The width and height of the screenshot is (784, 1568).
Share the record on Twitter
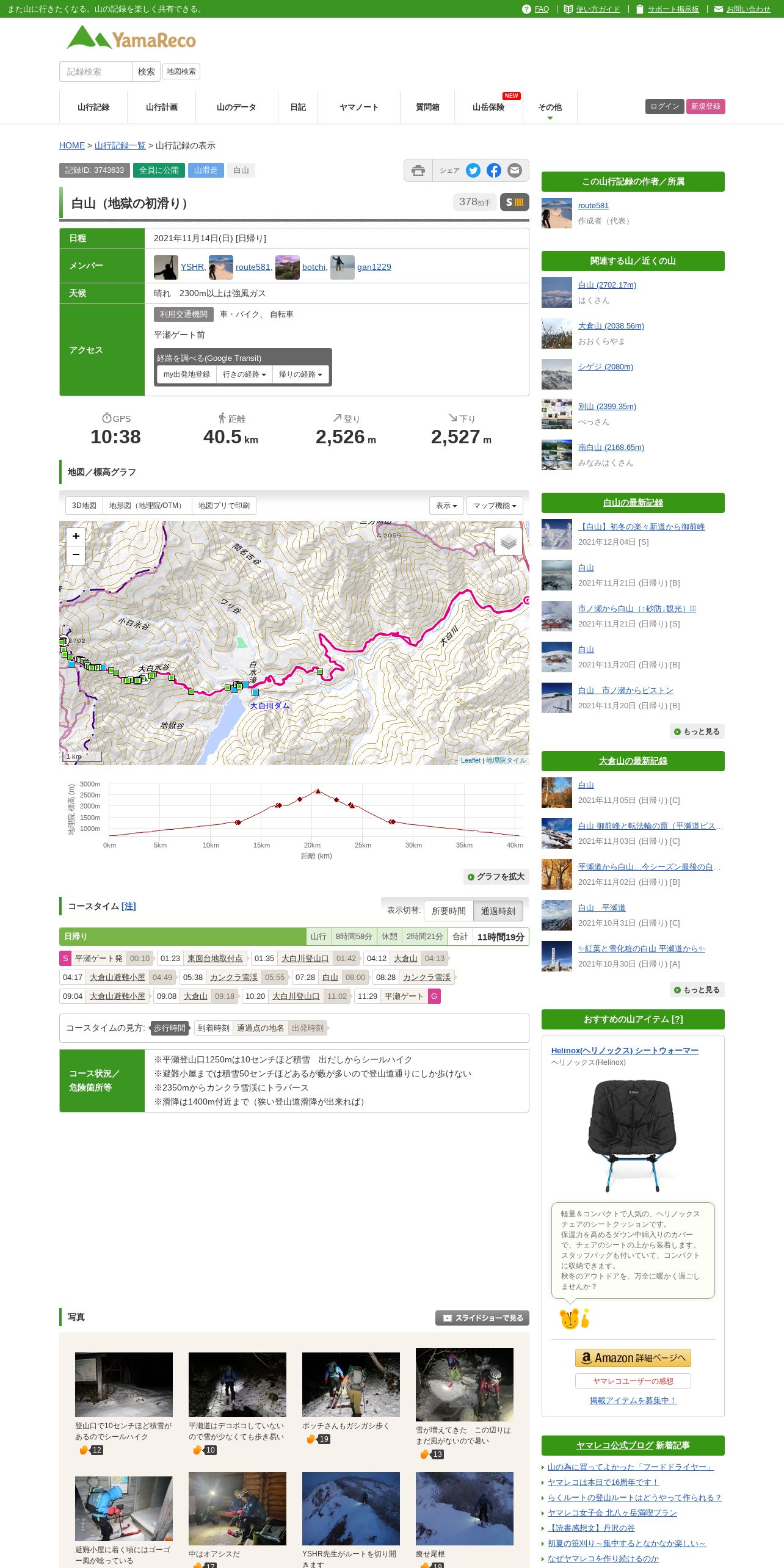click(x=473, y=171)
